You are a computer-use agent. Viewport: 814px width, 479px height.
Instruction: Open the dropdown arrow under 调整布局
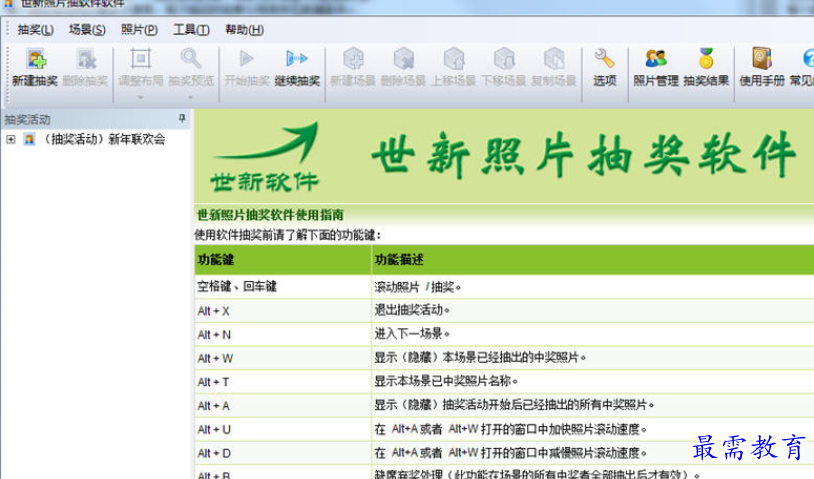141,97
